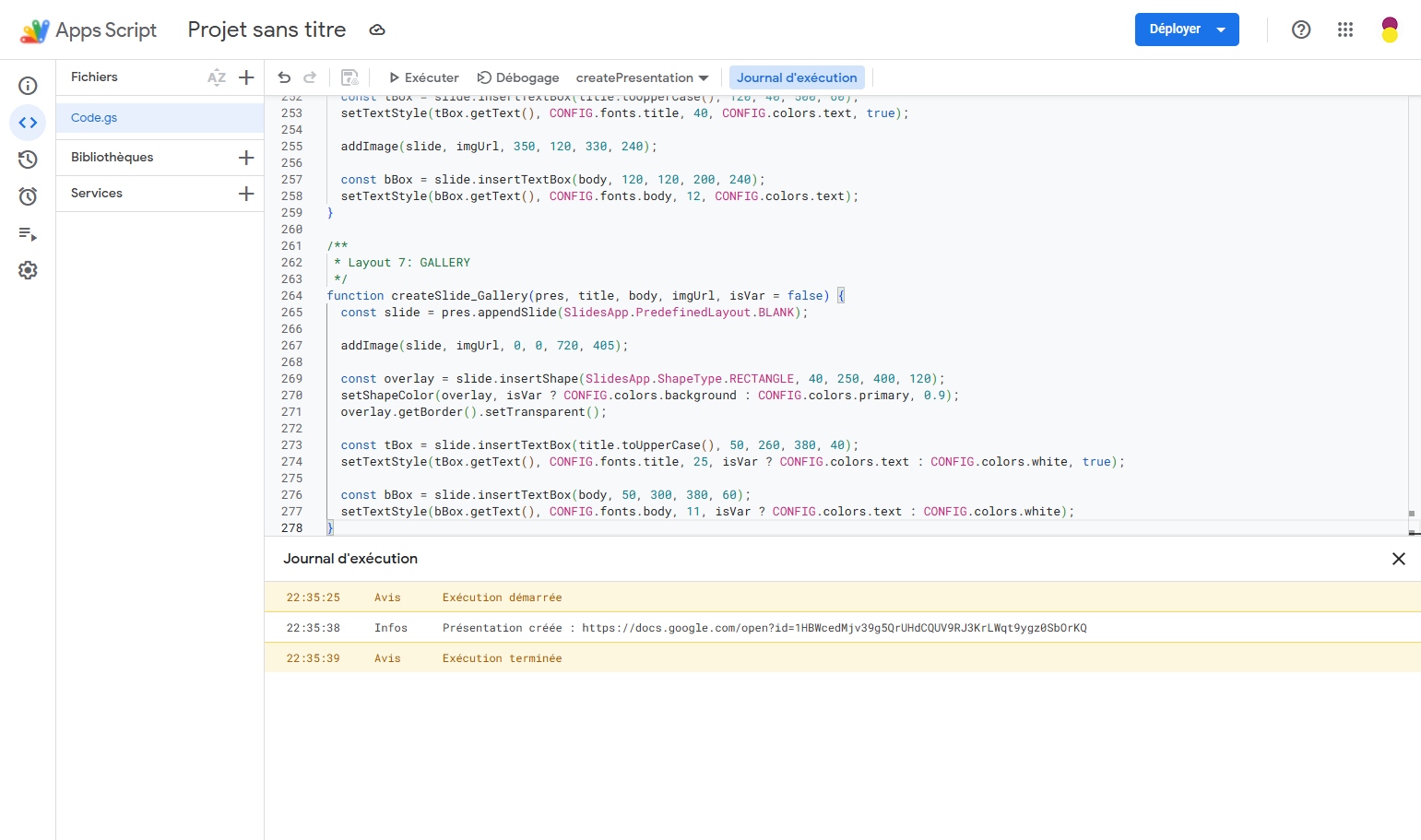Add a library with plus icon

click(x=246, y=158)
